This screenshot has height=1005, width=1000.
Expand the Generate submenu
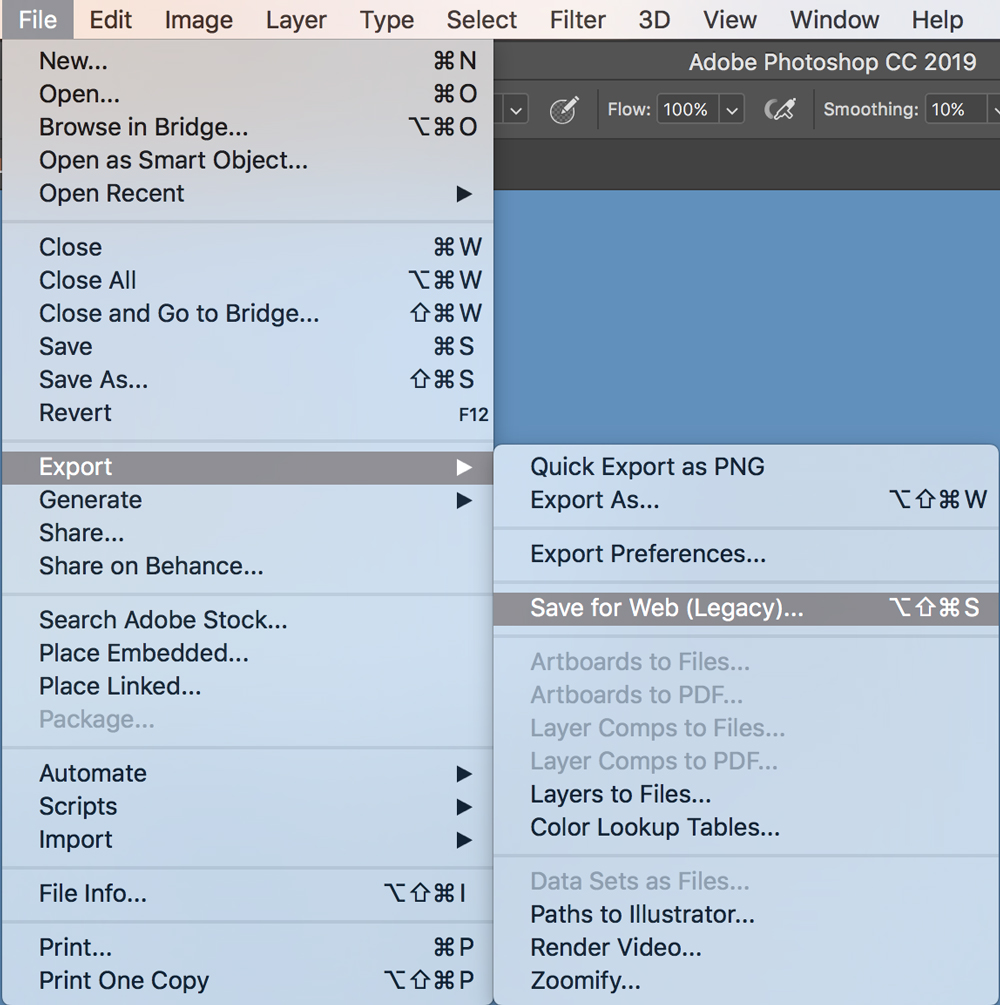(x=464, y=500)
